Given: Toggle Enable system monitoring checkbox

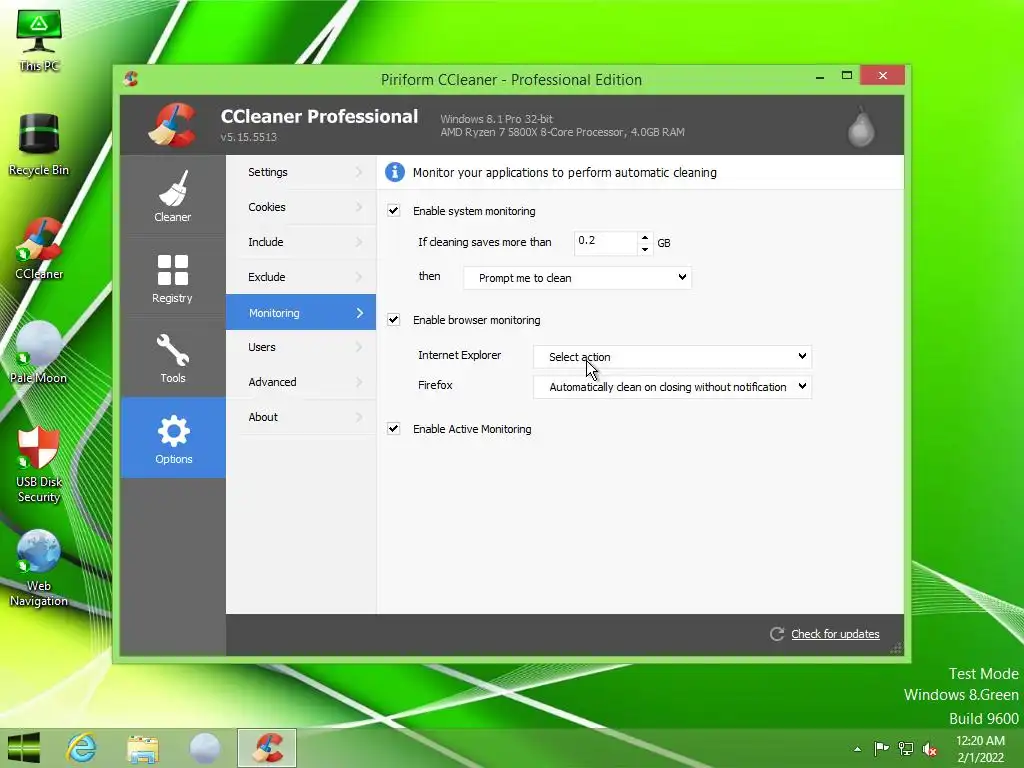Looking at the screenshot, I should [394, 210].
